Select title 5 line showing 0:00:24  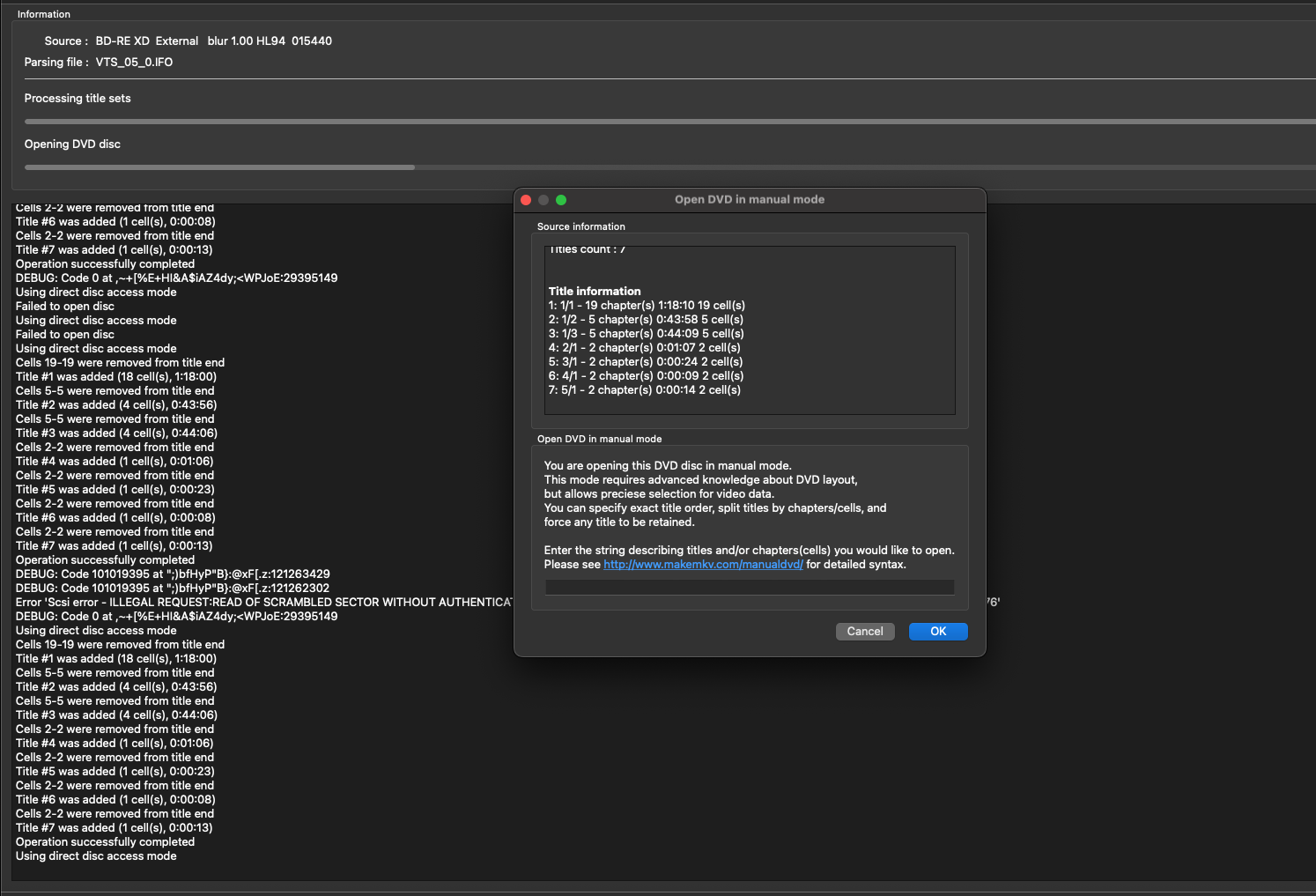tap(645, 362)
